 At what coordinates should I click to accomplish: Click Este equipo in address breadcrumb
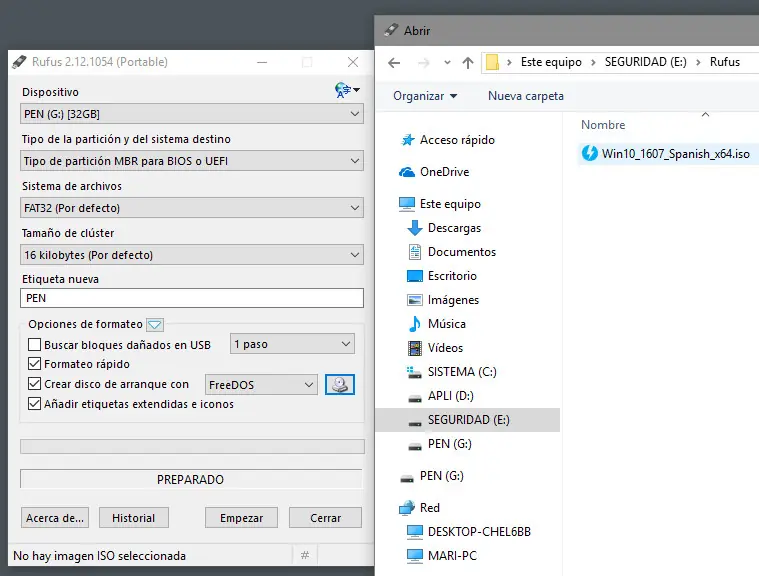pos(551,62)
